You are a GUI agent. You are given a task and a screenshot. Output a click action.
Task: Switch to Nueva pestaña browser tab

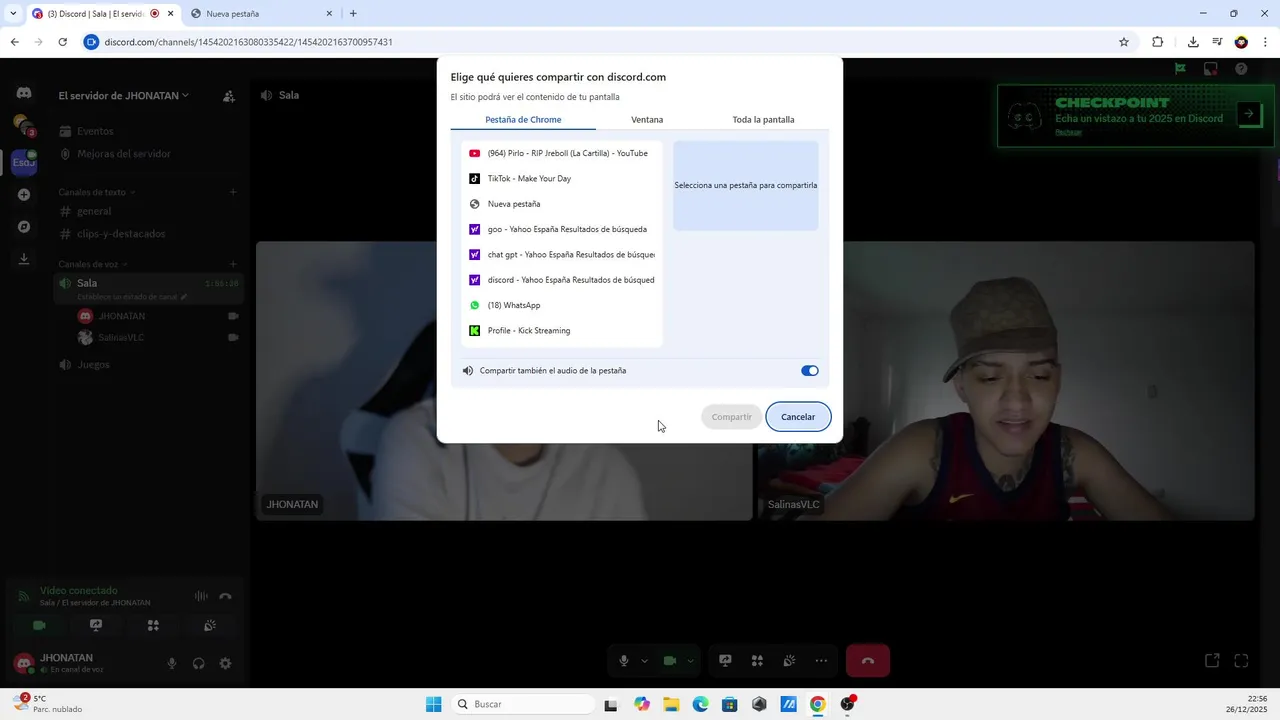(x=262, y=14)
